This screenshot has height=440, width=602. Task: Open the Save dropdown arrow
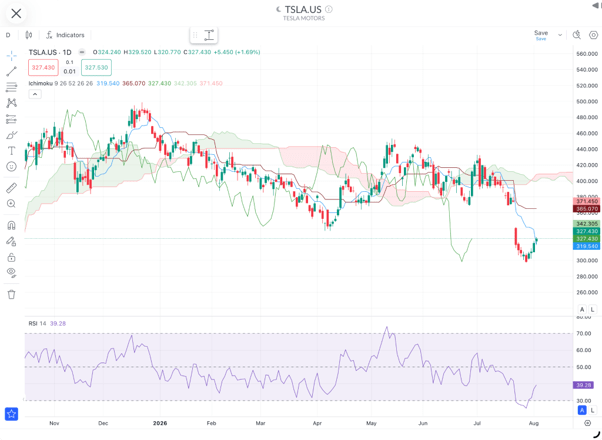(x=560, y=35)
